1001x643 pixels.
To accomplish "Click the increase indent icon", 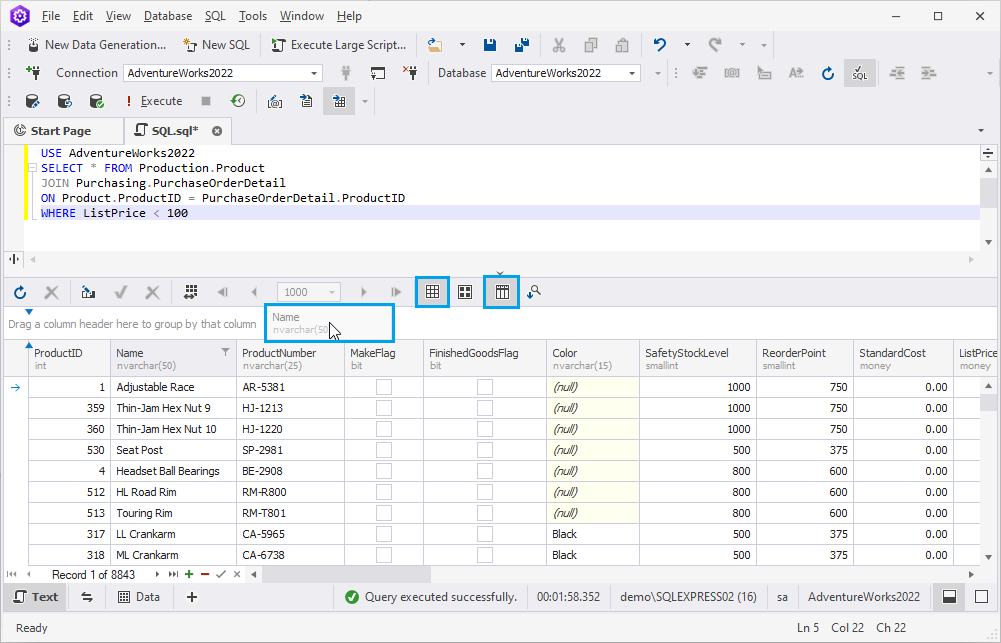I will [x=928, y=73].
